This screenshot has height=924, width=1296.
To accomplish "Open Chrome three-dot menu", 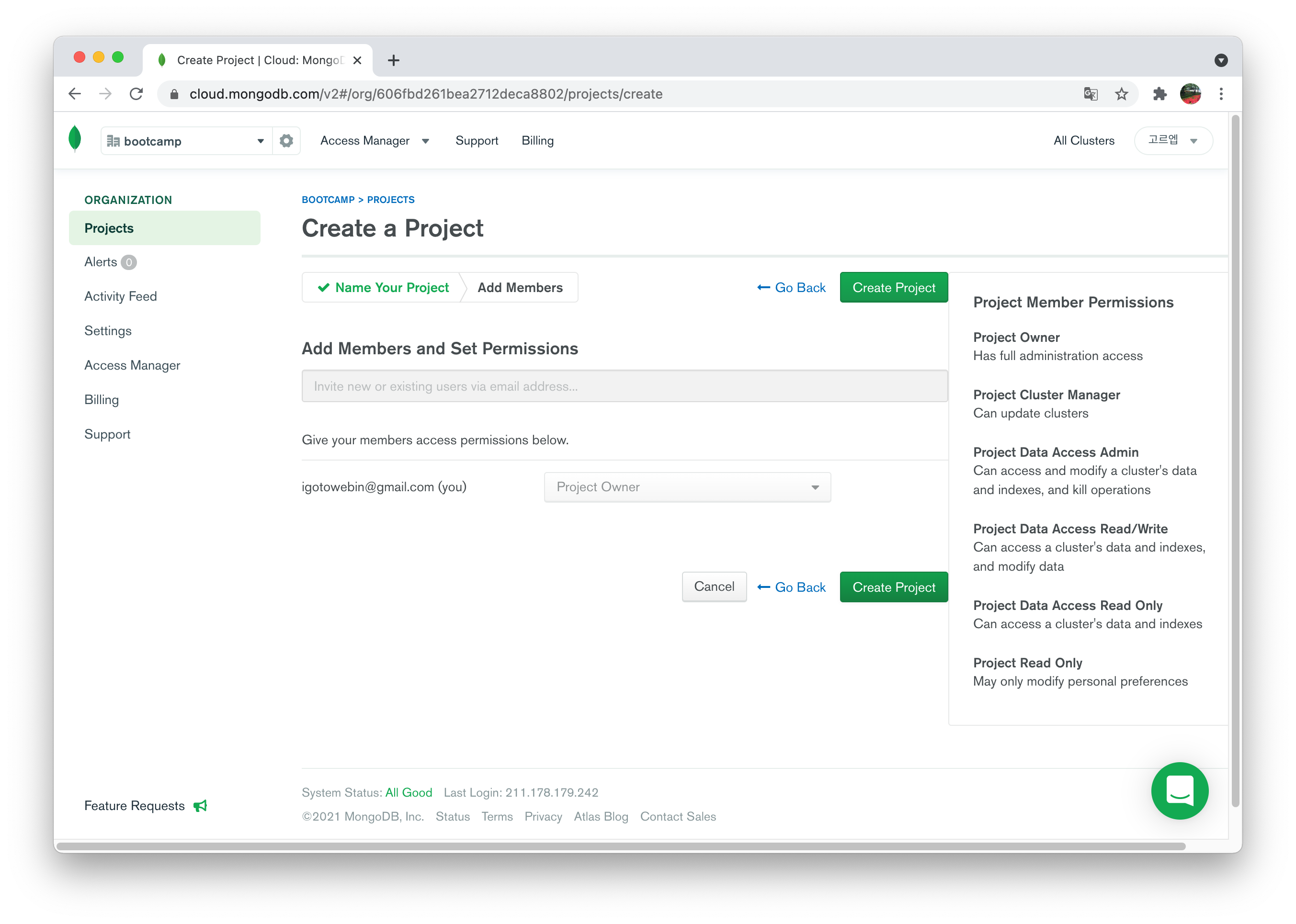I will point(1220,94).
